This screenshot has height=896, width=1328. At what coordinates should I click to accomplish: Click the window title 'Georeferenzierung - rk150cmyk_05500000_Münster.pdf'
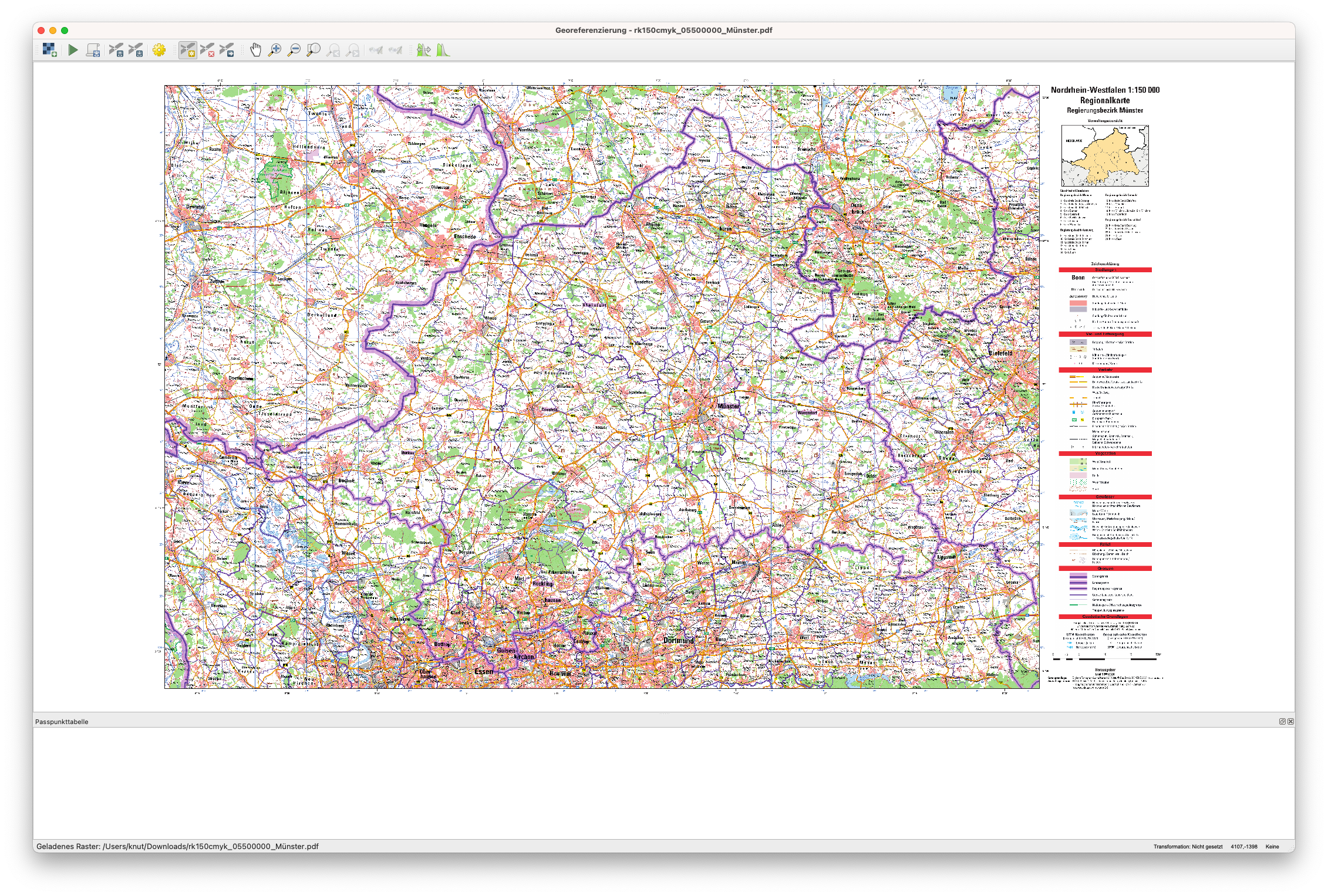tap(663, 30)
